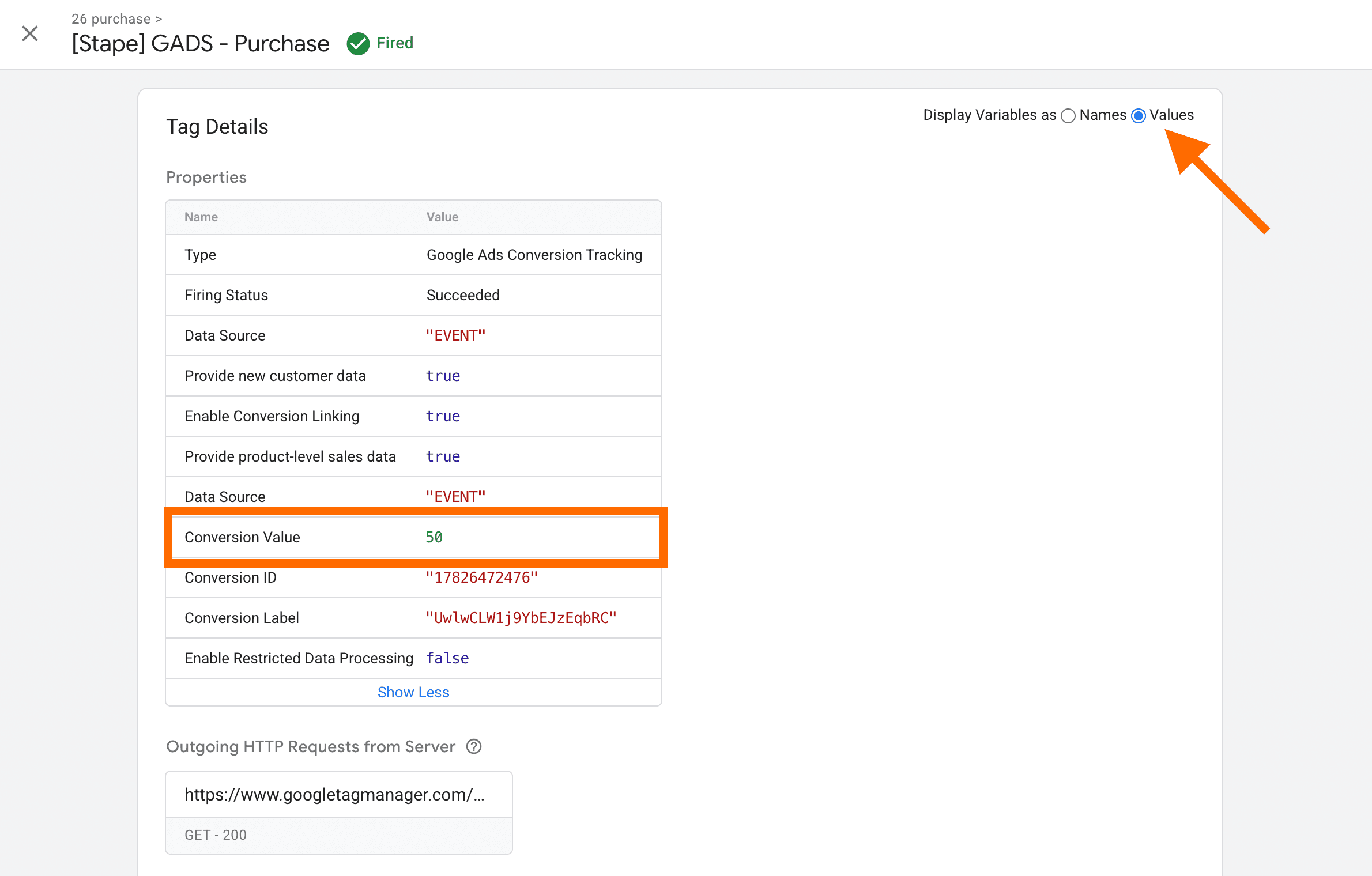Click the Succeeded firing status value
This screenshot has width=1372, height=876.
[463, 295]
